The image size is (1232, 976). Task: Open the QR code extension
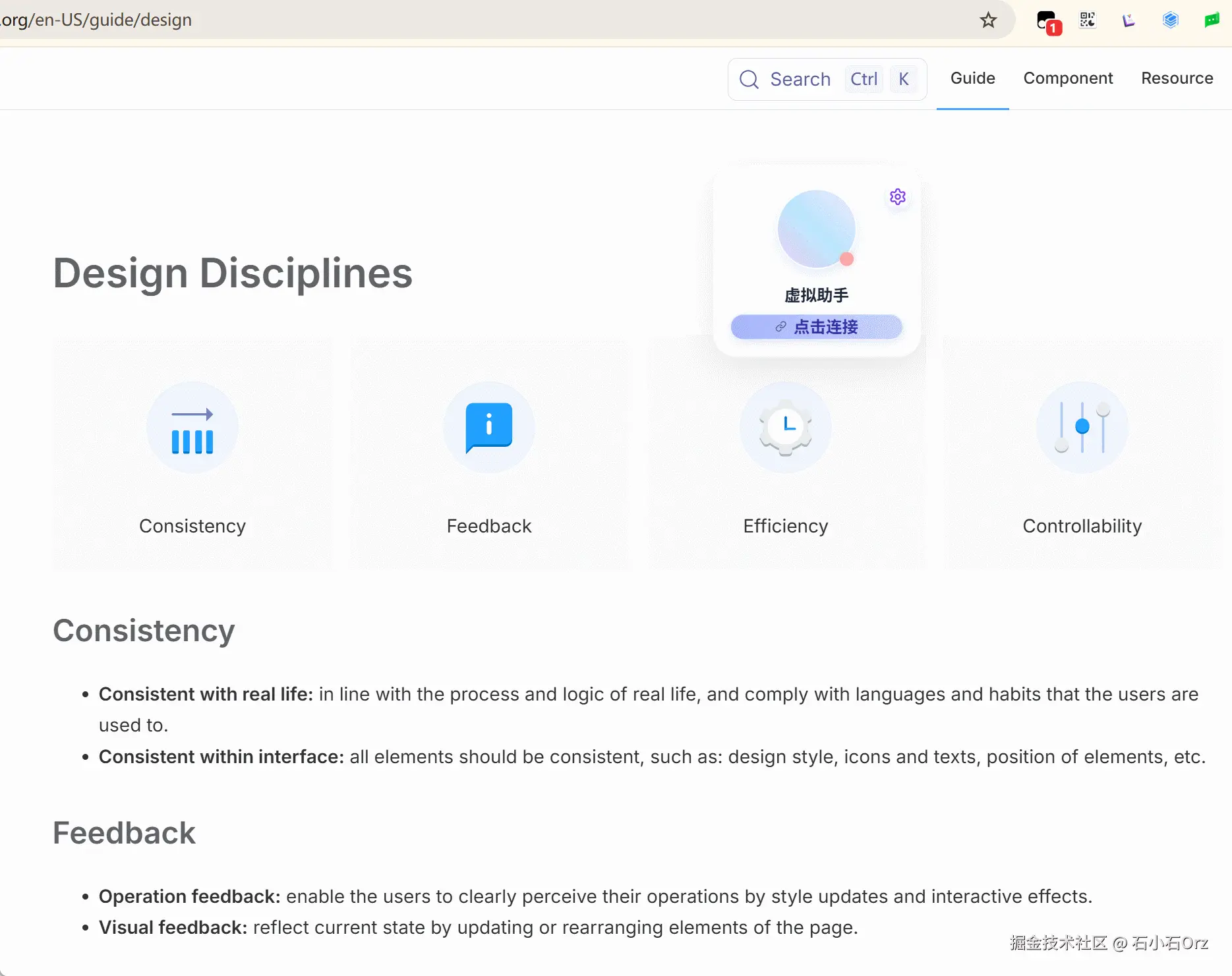click(x=1088, y=20)
